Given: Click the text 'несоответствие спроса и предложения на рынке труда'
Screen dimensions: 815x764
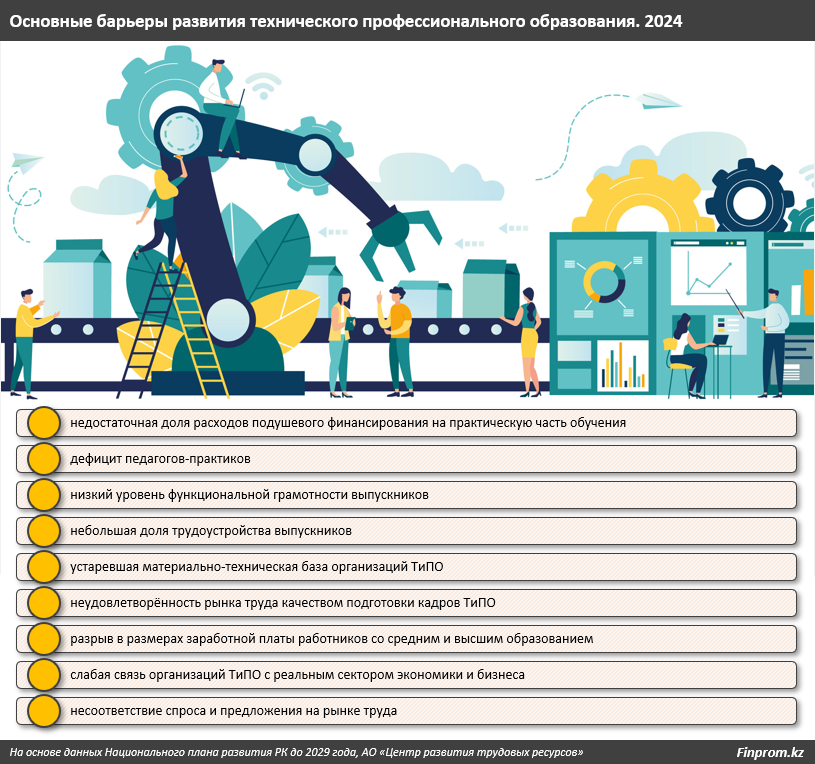Looking at the screenshot, I should (233, 710).
